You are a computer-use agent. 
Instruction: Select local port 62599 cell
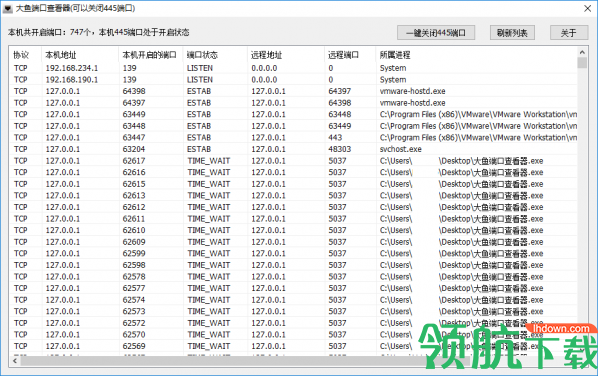(134, 254)
